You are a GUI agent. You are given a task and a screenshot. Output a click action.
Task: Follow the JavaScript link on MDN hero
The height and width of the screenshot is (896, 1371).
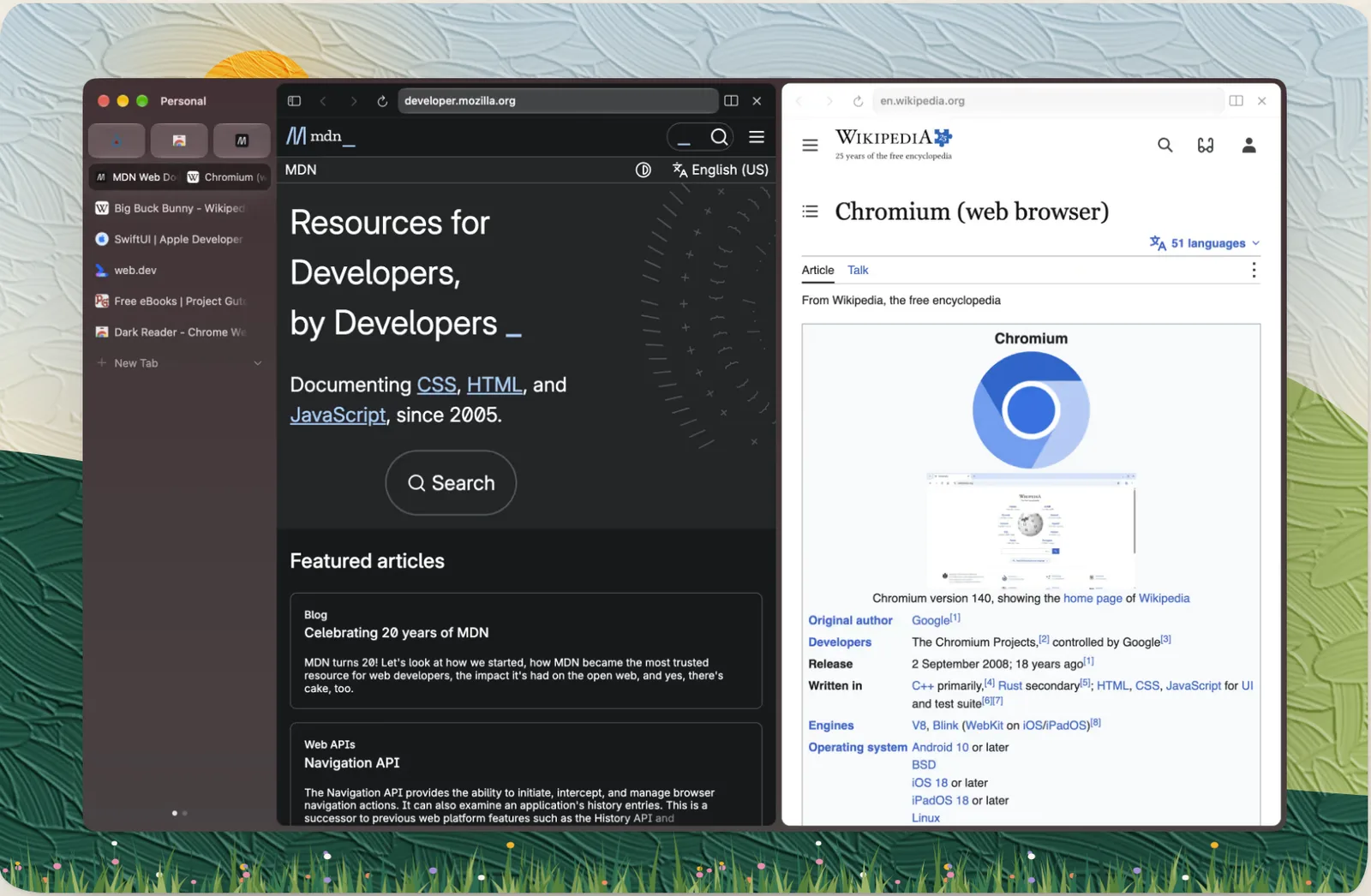pyautogui.click(x=338, y=415)
